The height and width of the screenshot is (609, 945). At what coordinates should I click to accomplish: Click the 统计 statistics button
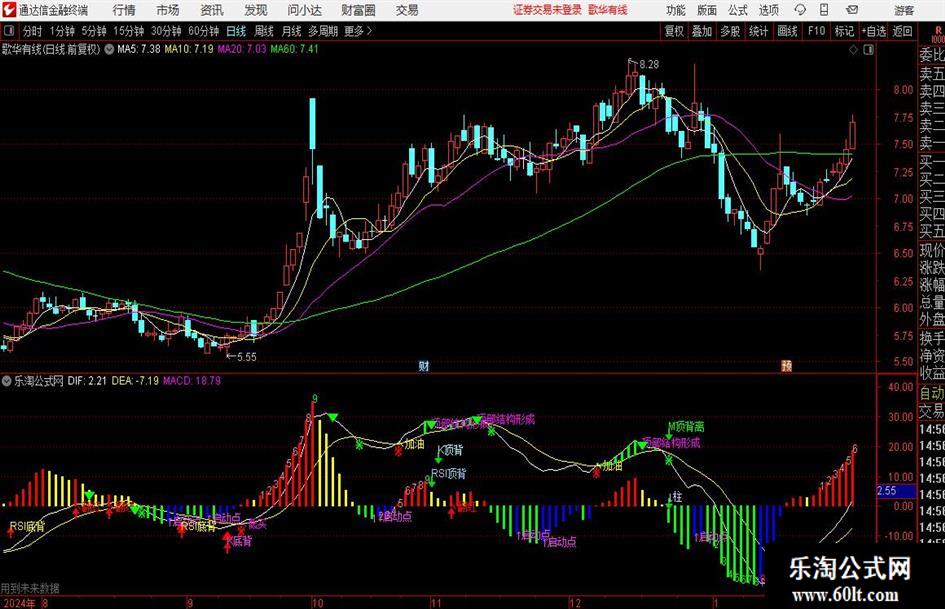tap(759, 31)
